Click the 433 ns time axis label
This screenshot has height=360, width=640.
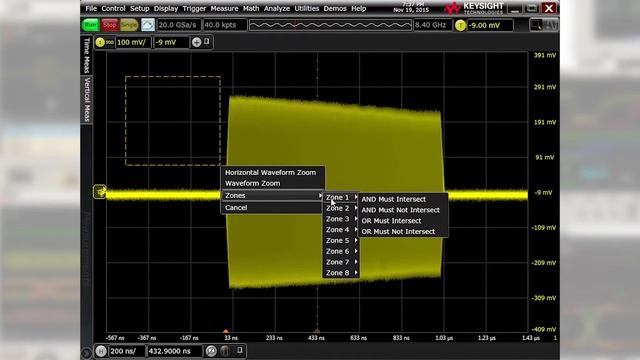(x=316, y=338)
